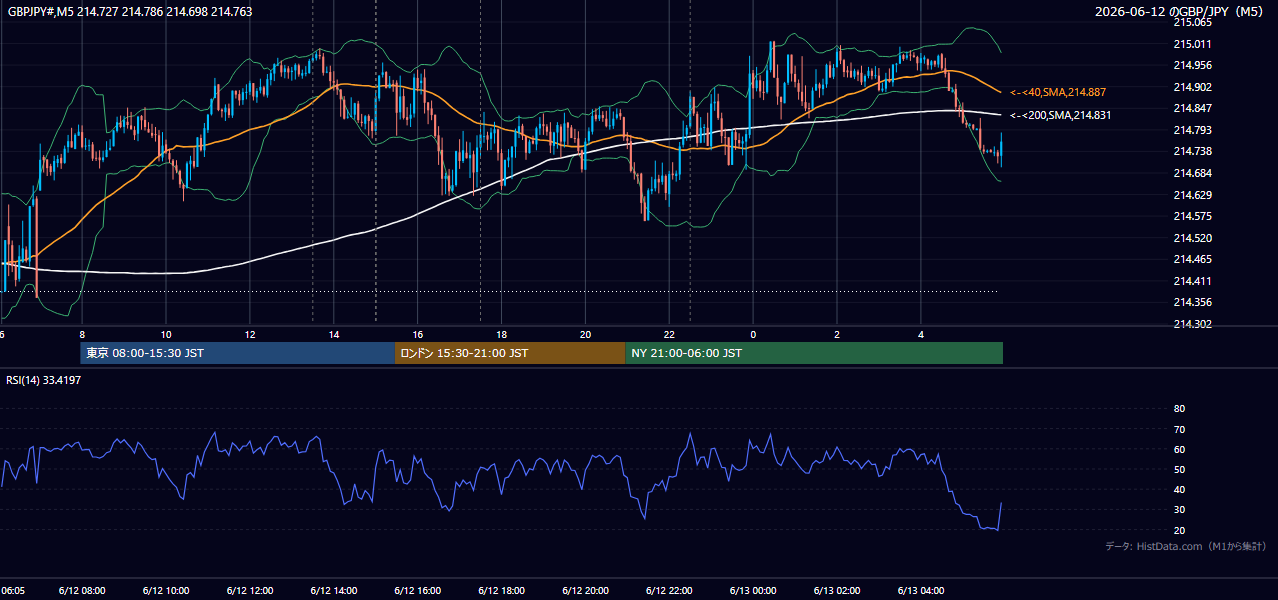Click the price axis value 215.011
The width and height of the screenshot is (1278, 600).
pyautogui.click(x=1192, y=44)
